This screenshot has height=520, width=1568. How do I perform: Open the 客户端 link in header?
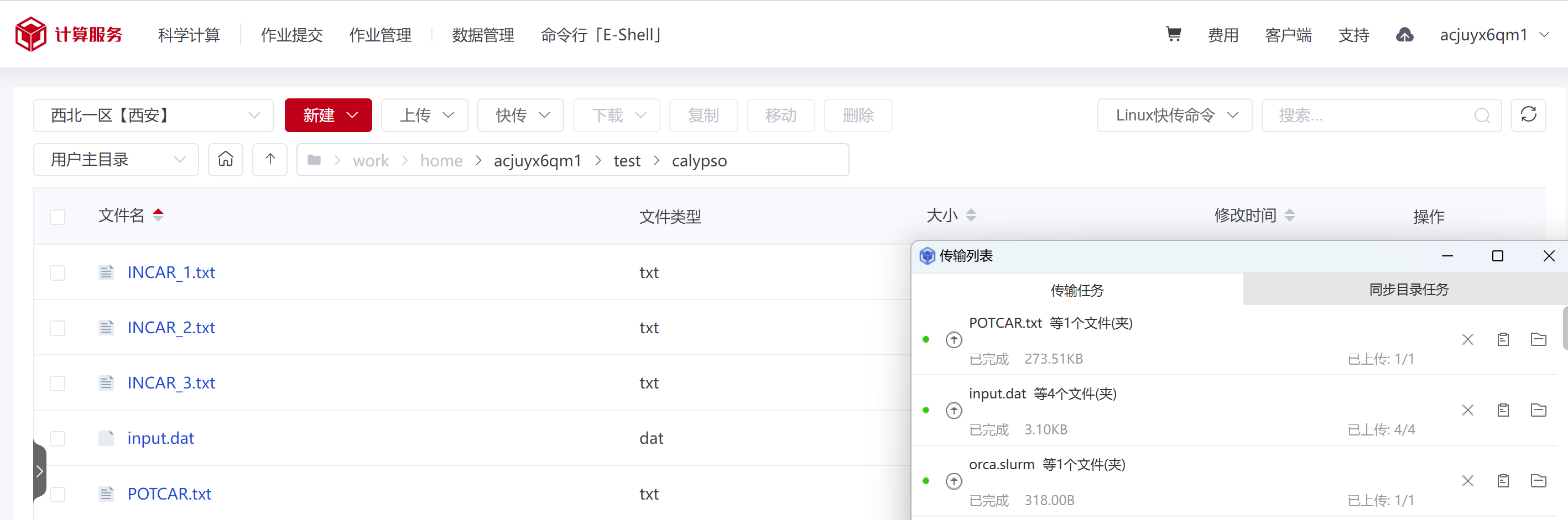pos(1288,35)
